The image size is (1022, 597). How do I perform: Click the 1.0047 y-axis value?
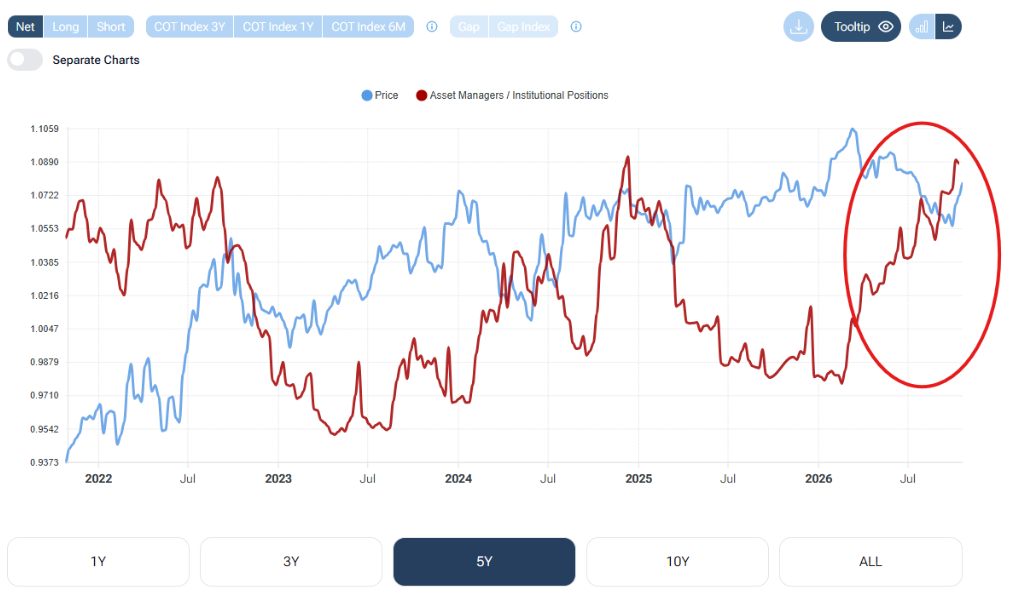(44, 328)
